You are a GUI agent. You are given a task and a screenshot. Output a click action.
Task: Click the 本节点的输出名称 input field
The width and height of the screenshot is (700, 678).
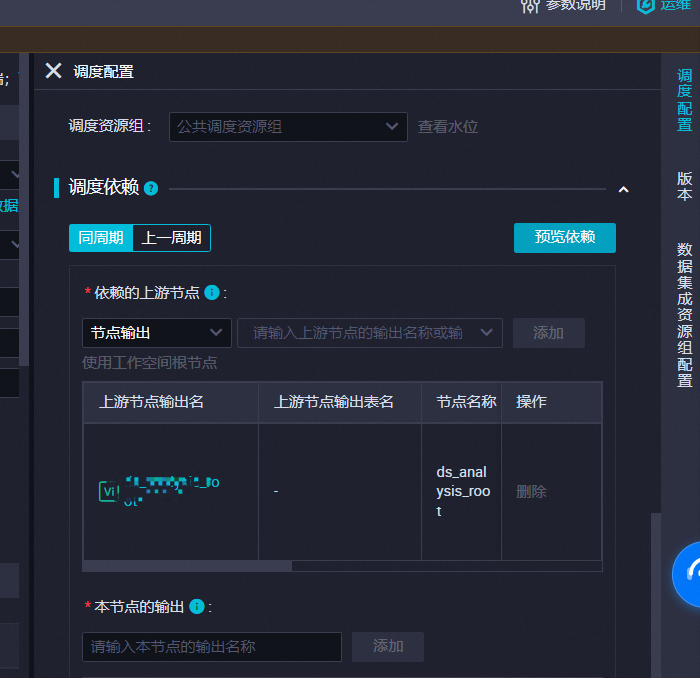[212, 646]
